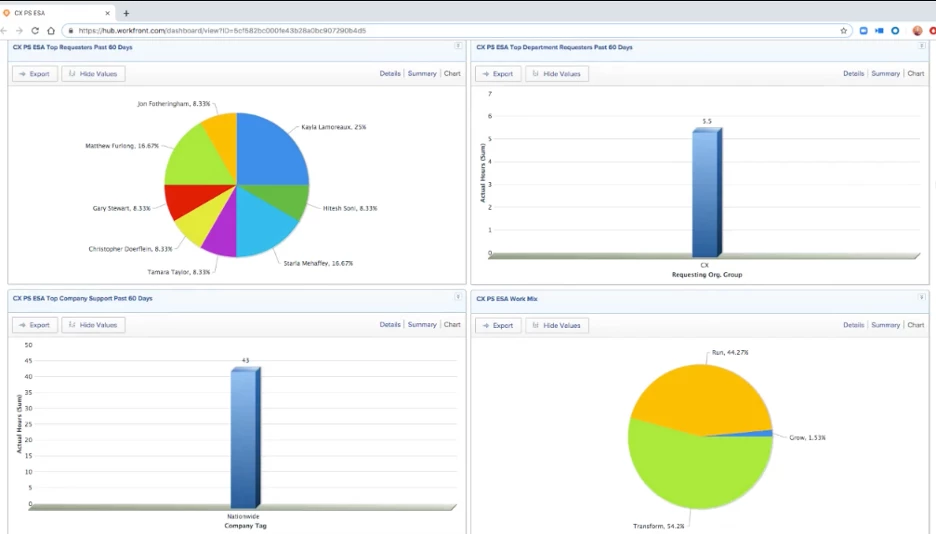The height and width of the screenshot is (534, 936).
Task: Hide Values on Top Requesters chart
Action: 93,74
